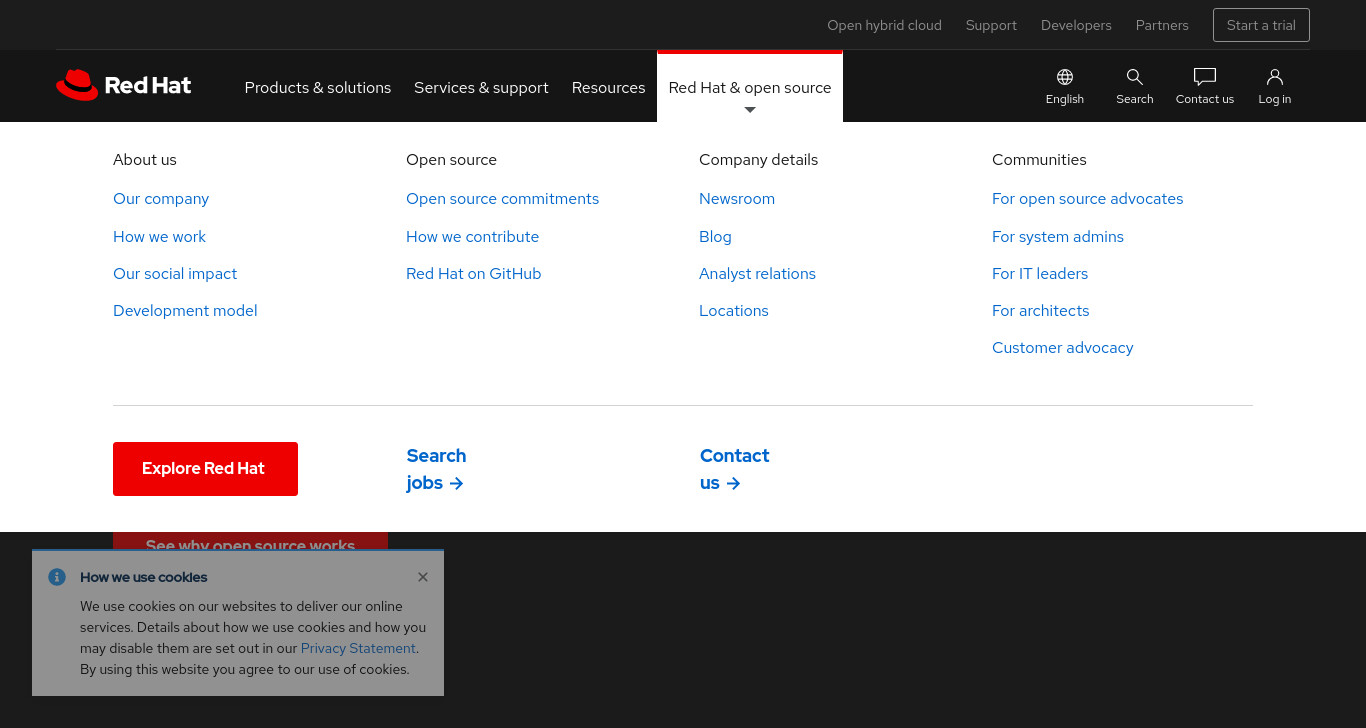Image resolution: width=1366 pixels, height=728 pixels.
Task: Click the cookies info icon
Action: pyautogui.click(x=57, y=577)
